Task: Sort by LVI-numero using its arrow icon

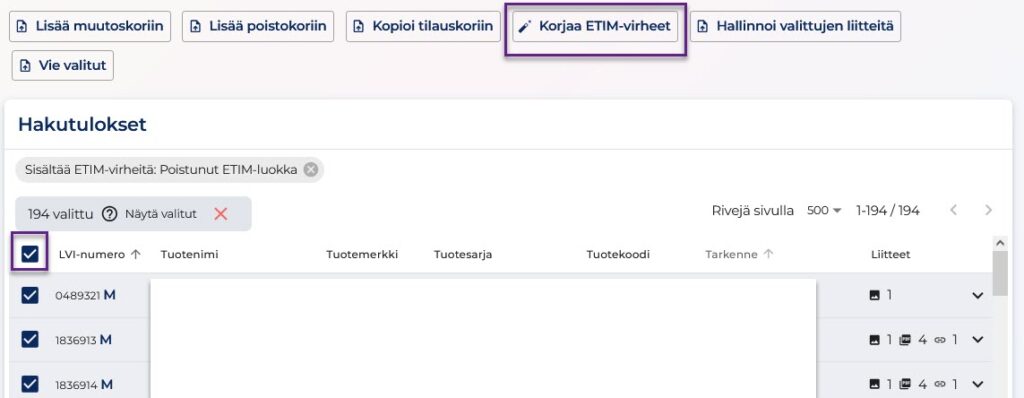Action: click(135, 255)
